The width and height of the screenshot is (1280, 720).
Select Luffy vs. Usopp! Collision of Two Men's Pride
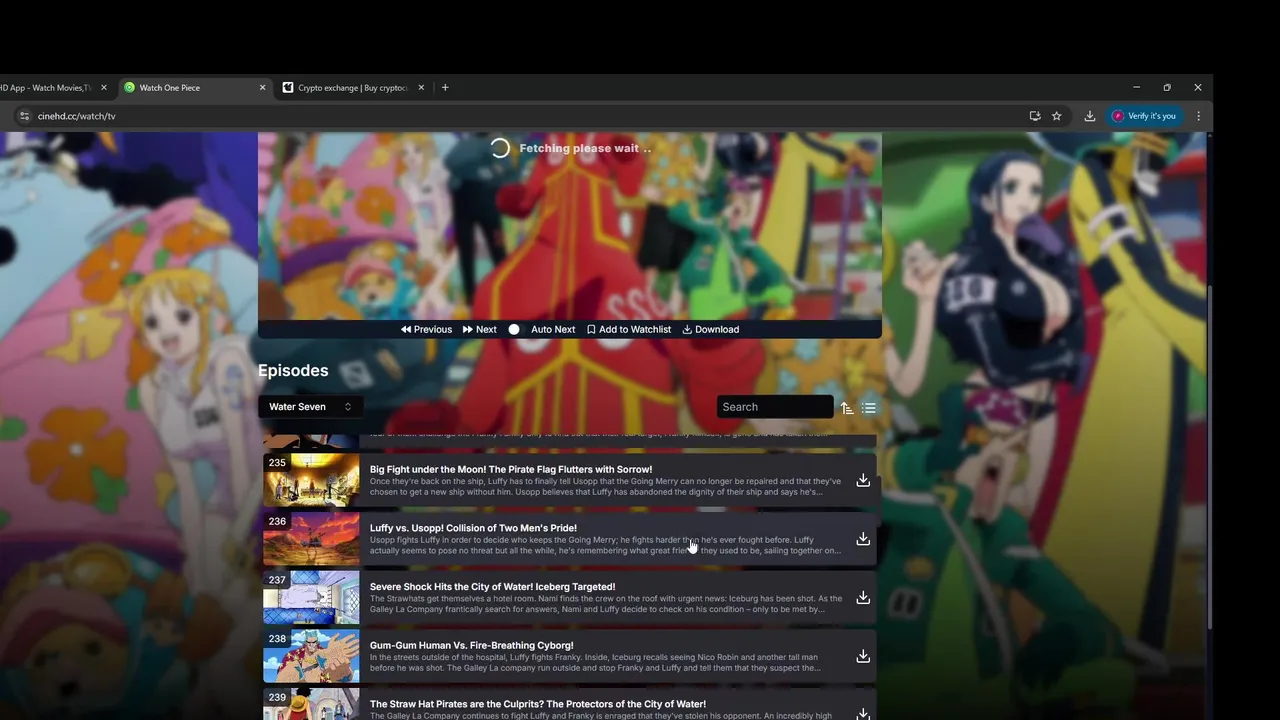pyautogui.click(x=473, y=528)
